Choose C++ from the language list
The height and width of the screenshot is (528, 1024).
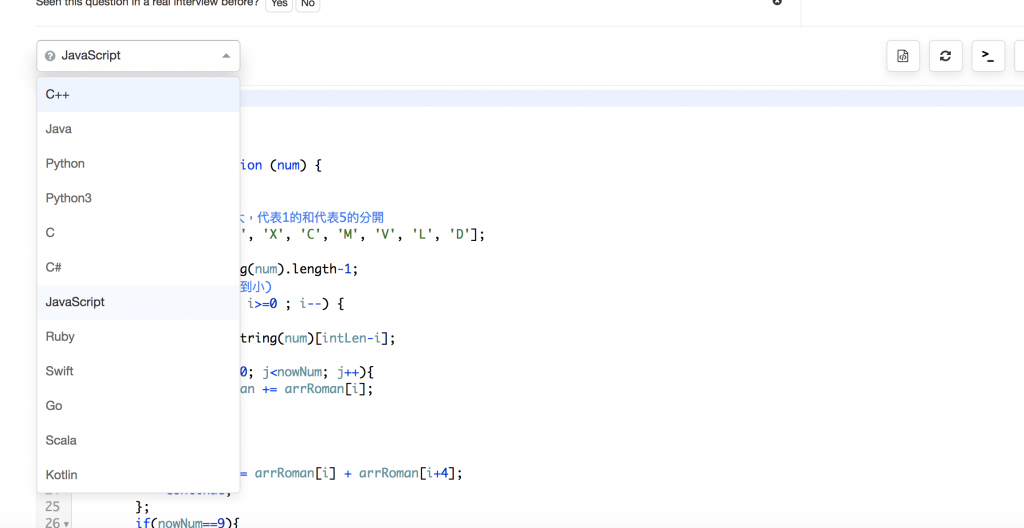(138, 95)
